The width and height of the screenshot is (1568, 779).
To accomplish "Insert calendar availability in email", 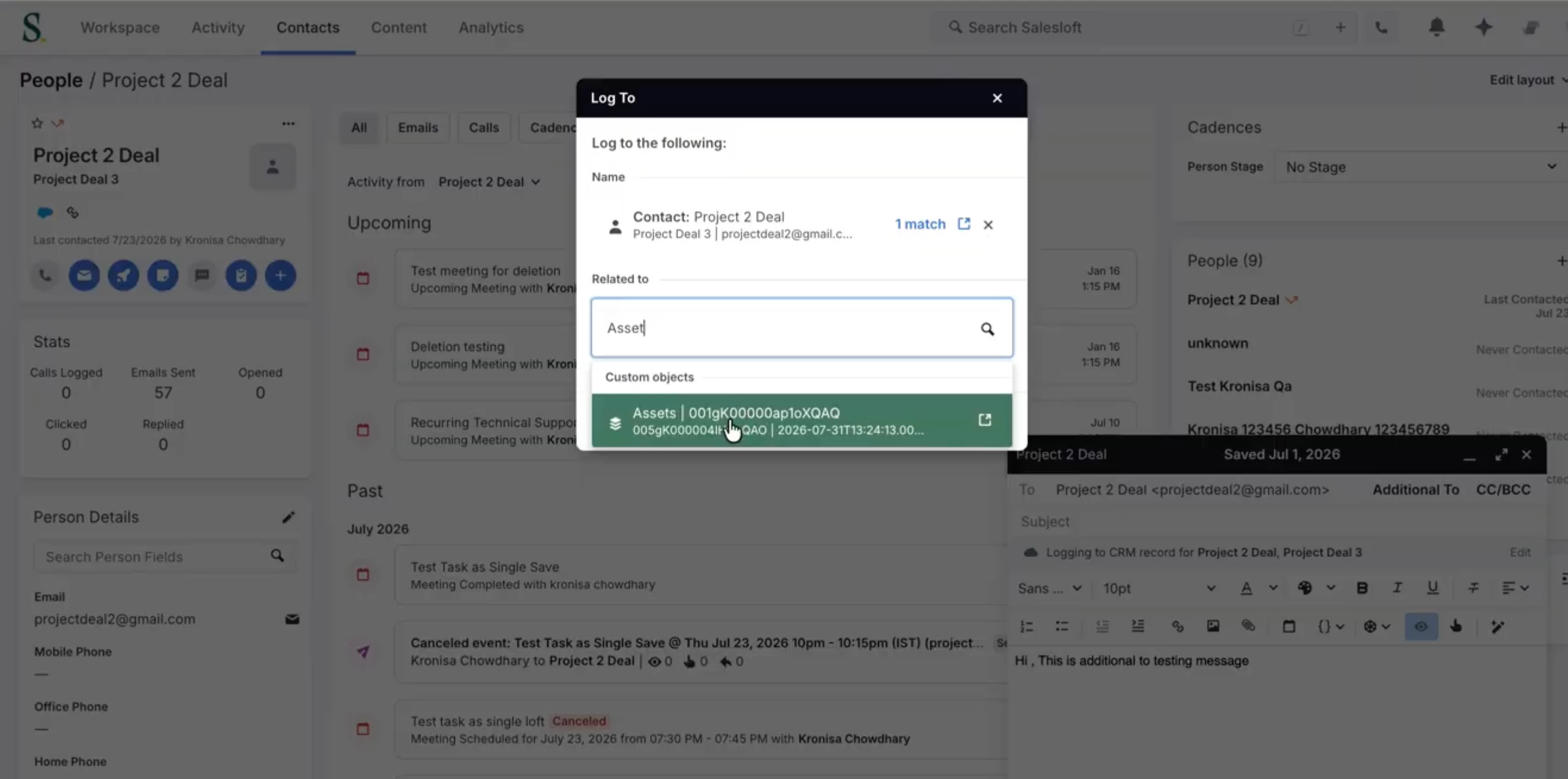I will tap(1288, 627).
